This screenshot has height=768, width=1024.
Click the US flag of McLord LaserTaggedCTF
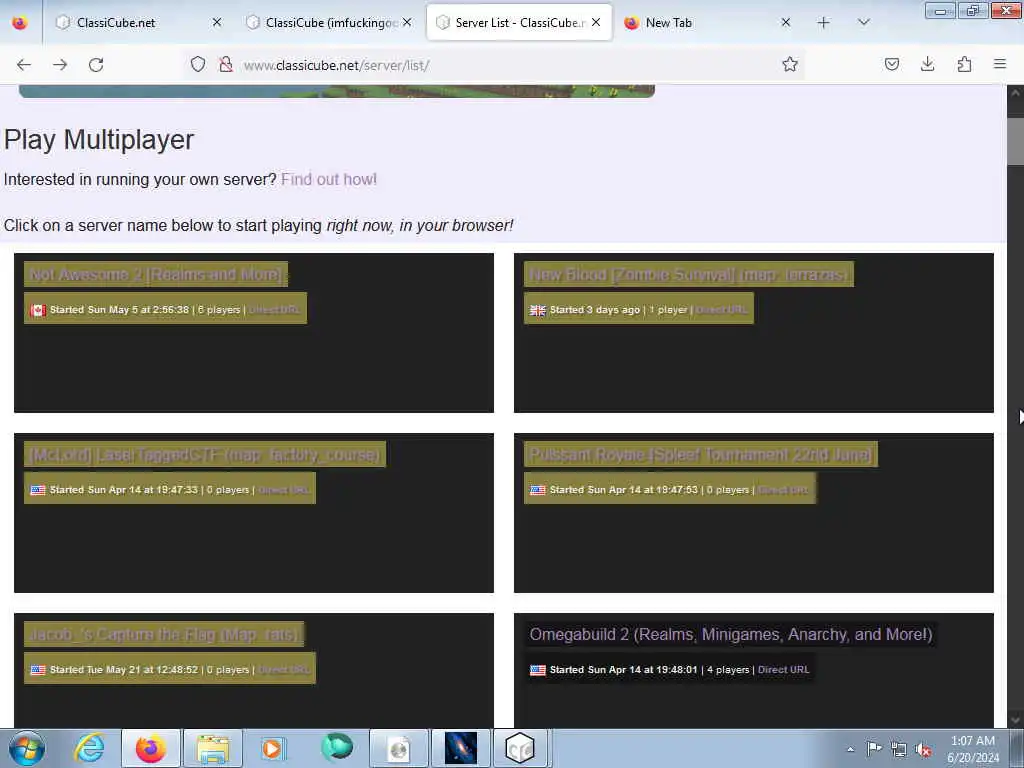(x=38, y=490)
